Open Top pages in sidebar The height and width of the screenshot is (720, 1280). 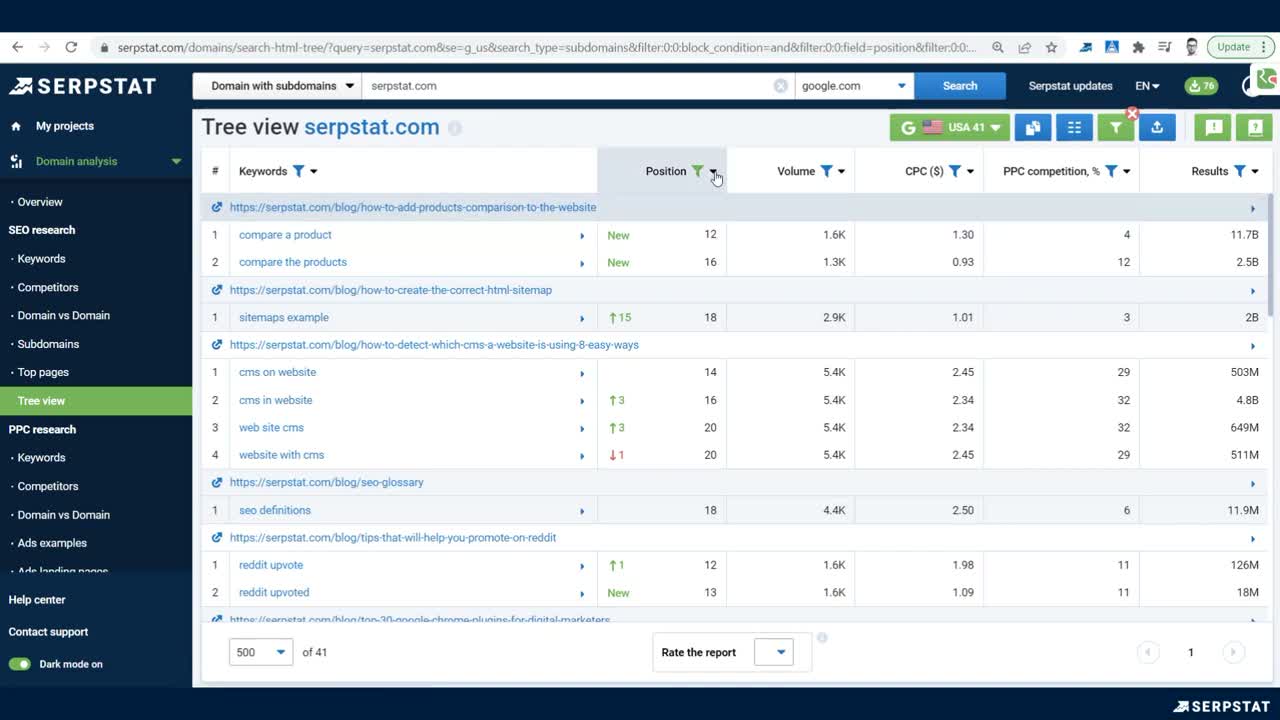coord(43,372)
